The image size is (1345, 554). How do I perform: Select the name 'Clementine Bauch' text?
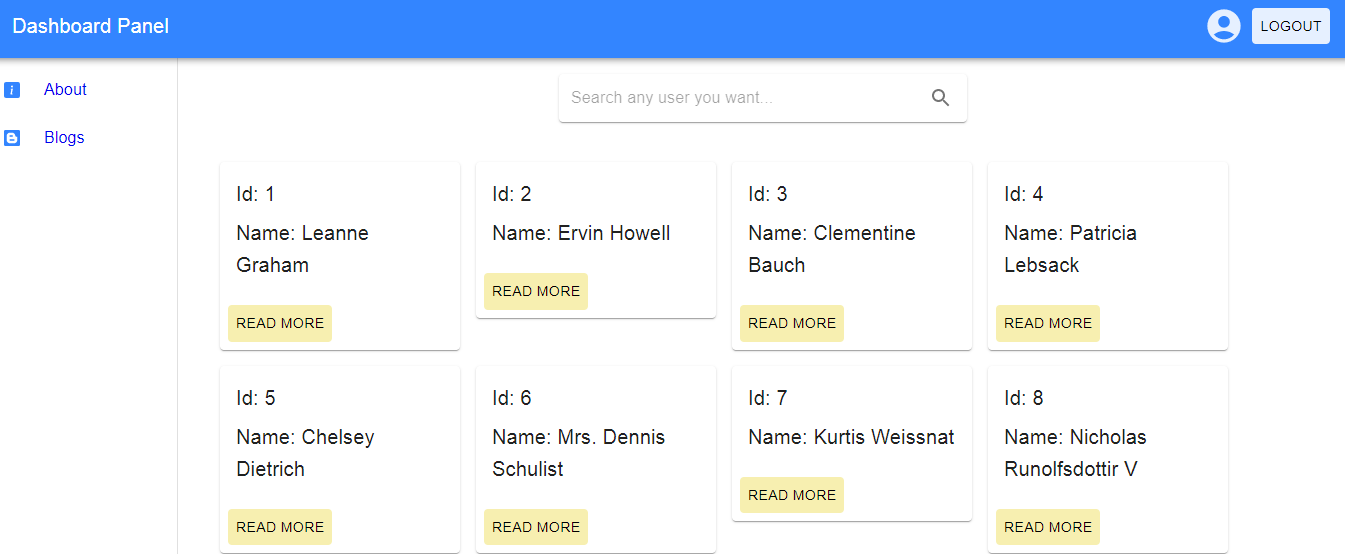pos(832,249)
